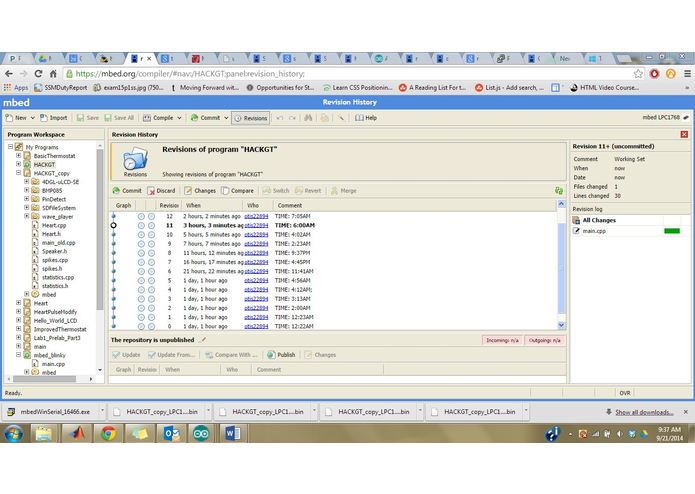This screenshot has width=695, height=494.
Task: Toggle the Revisions toolbar button
Action: click(x=250, y=118)
